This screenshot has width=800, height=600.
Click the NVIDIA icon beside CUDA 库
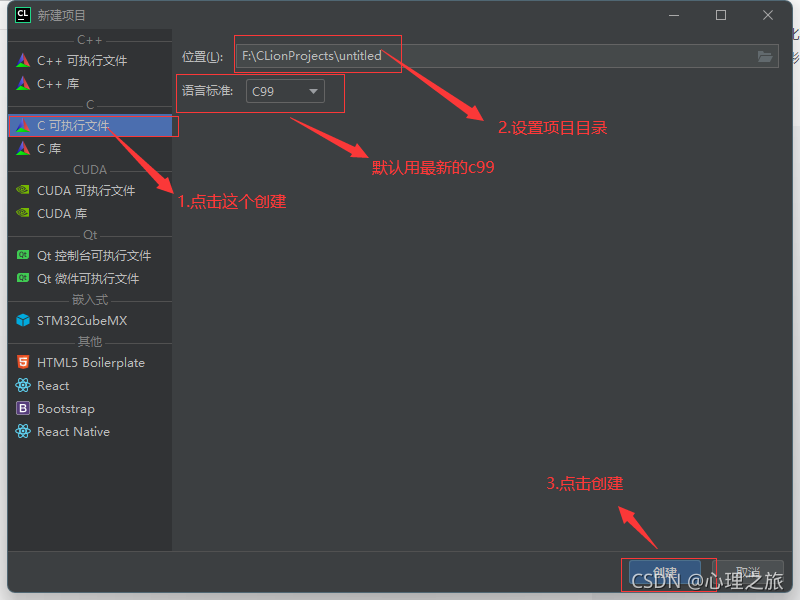23,212
